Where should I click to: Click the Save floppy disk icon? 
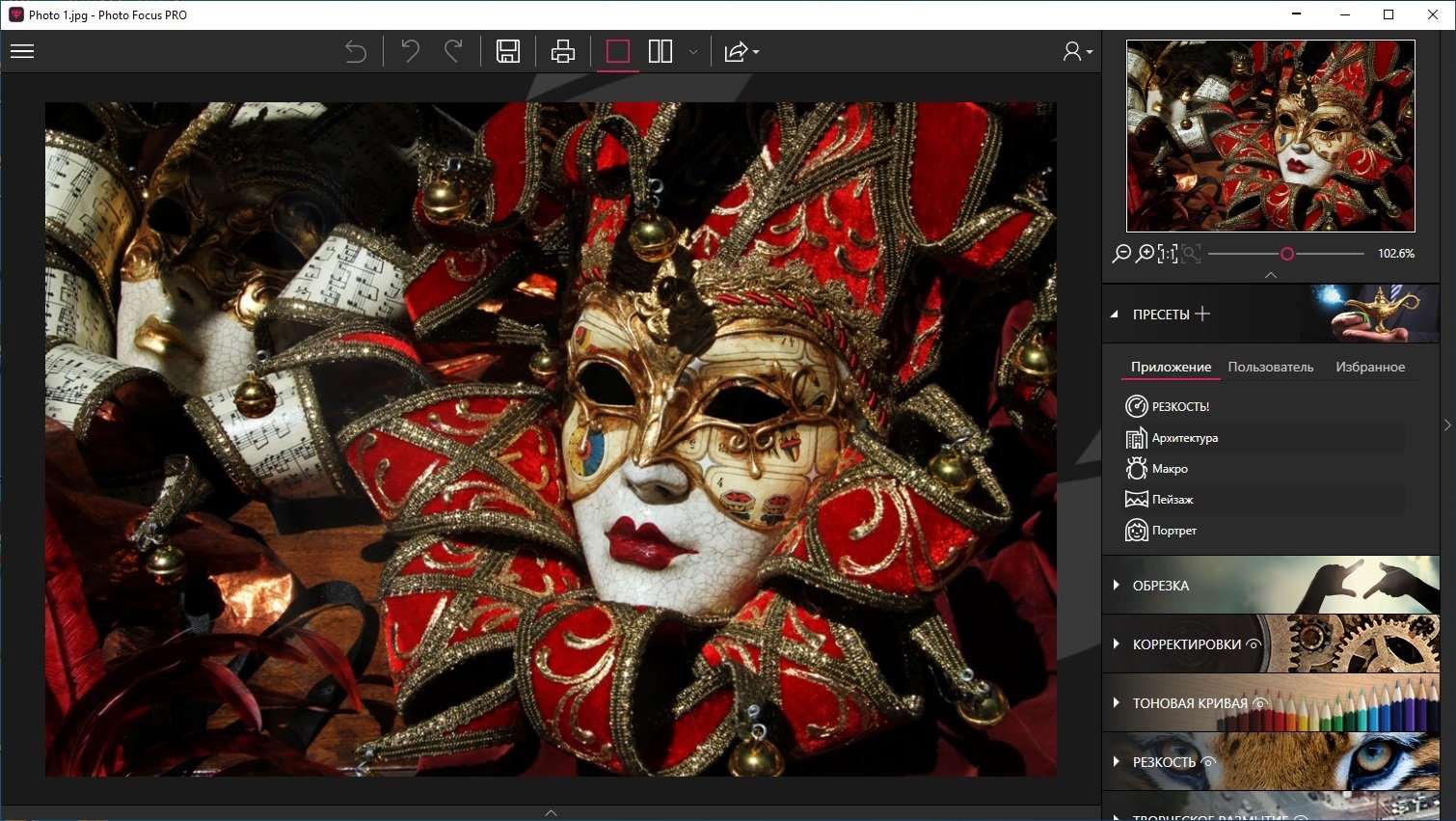[x=508, y=51]
